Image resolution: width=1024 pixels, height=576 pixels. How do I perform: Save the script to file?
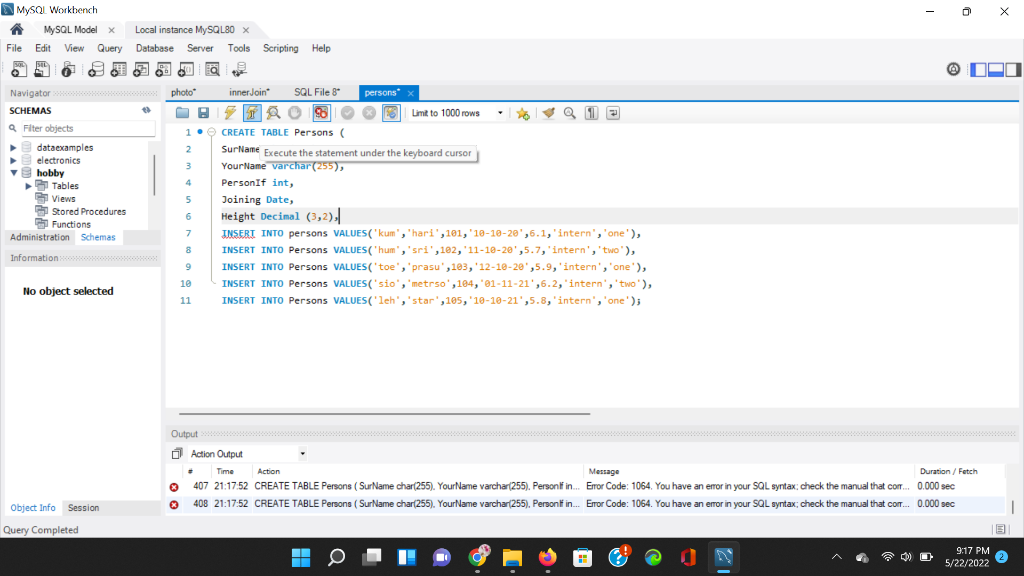point(204,113)
